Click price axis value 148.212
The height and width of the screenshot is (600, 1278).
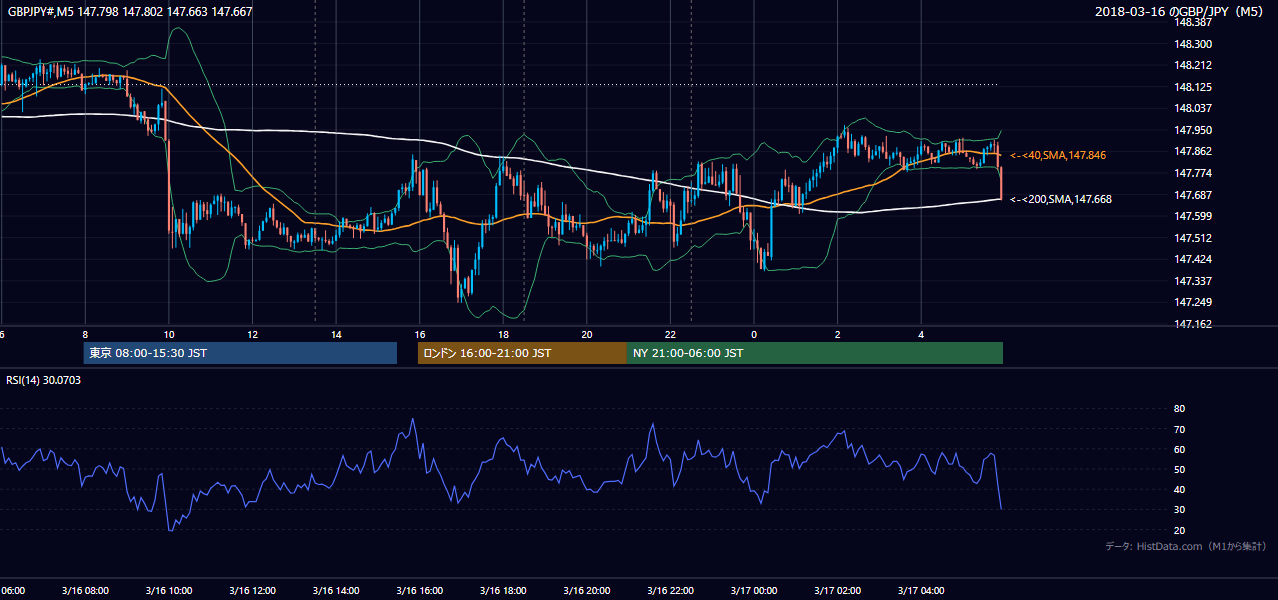click(1194, 66)
